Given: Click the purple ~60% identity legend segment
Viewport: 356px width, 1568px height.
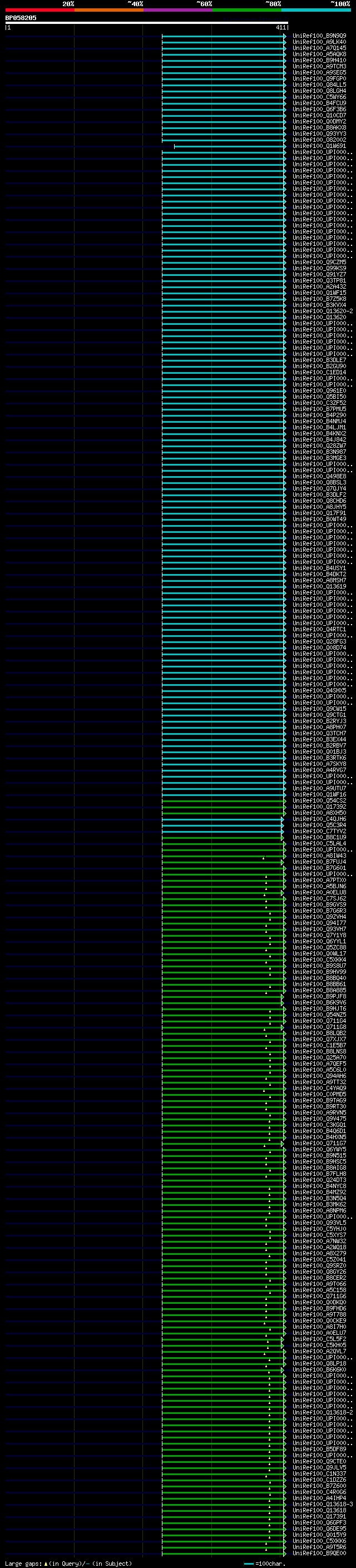Looking at the screenshot, I should click(x=177, y=10).
